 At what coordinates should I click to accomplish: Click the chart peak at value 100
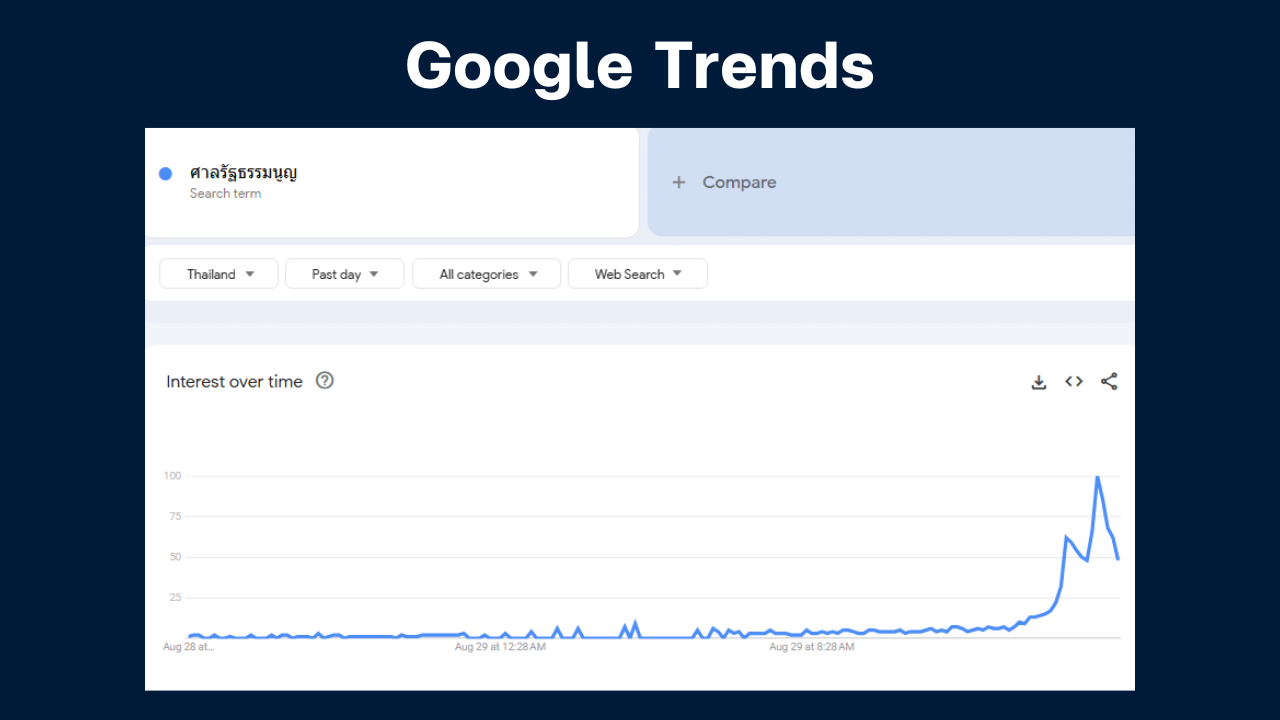click(1098, 478)
